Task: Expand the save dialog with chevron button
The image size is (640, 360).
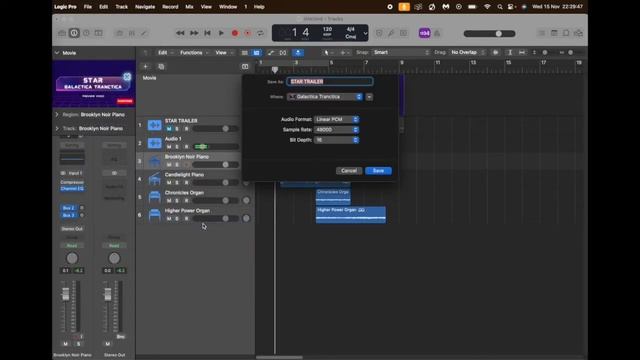Action: coord(369,97)
